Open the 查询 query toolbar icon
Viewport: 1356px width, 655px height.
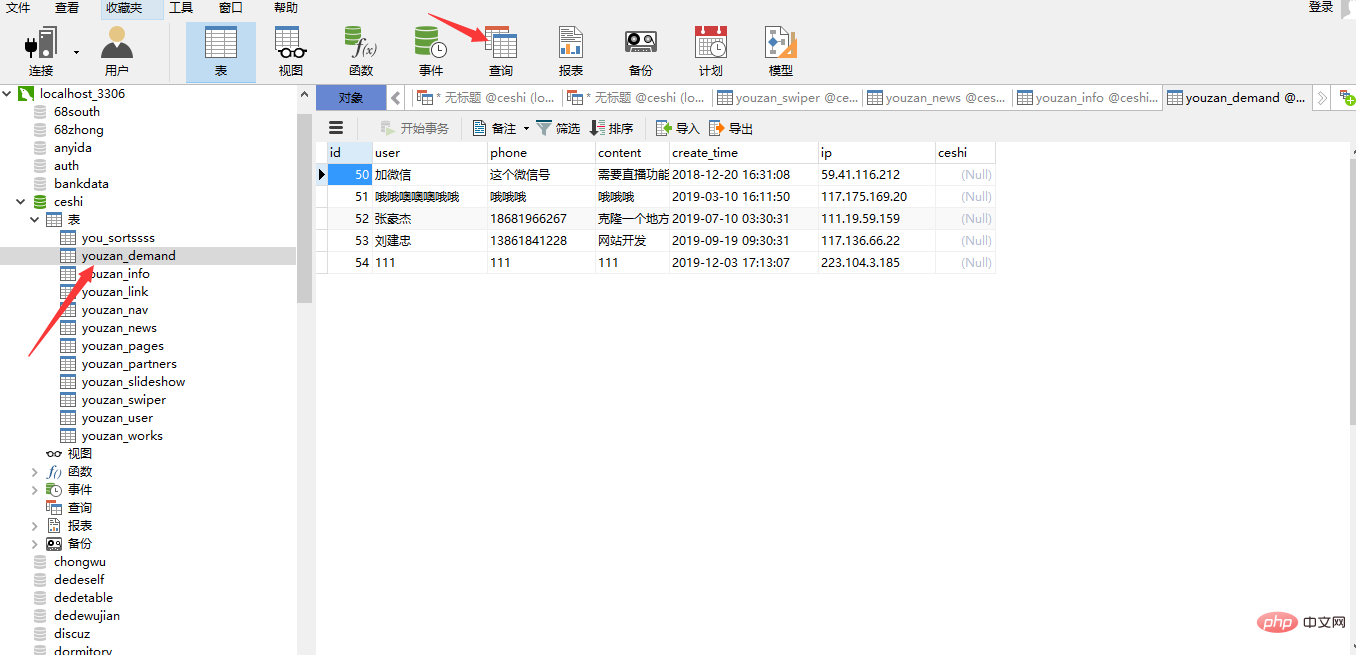(501, 52)
